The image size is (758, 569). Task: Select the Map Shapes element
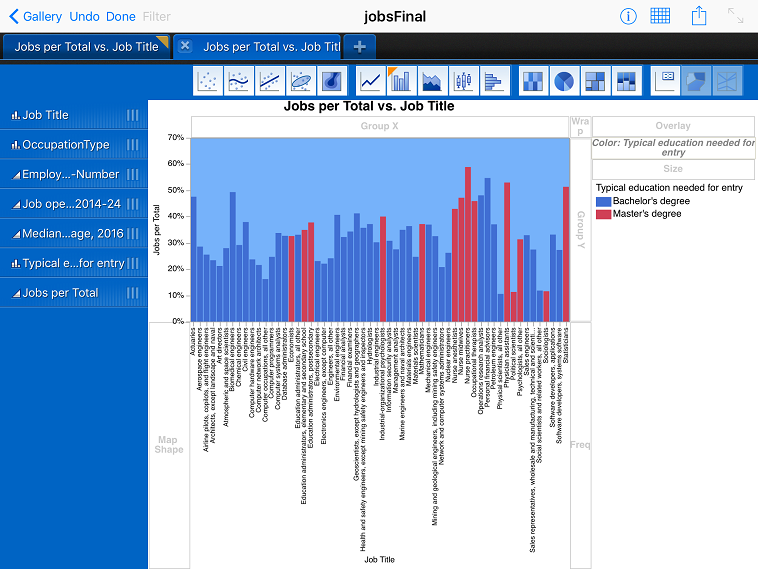click(696, 81)
